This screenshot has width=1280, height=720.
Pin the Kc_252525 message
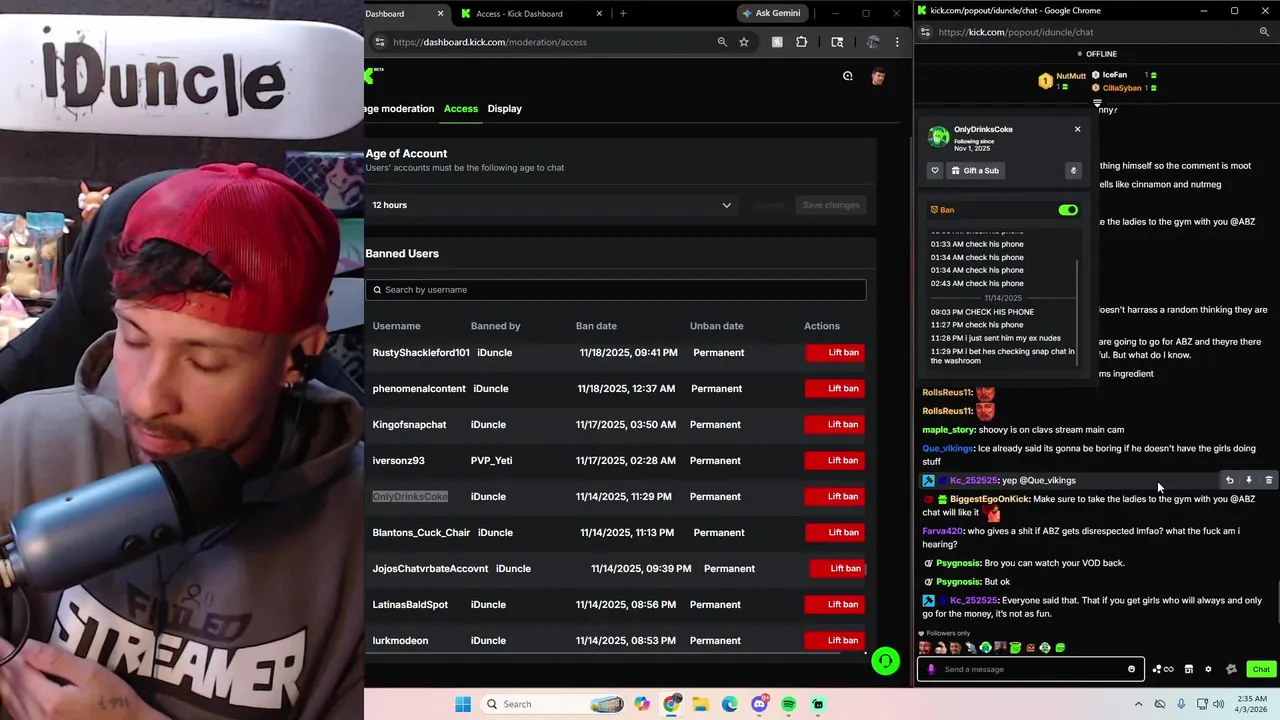(x=1249, y=480)
